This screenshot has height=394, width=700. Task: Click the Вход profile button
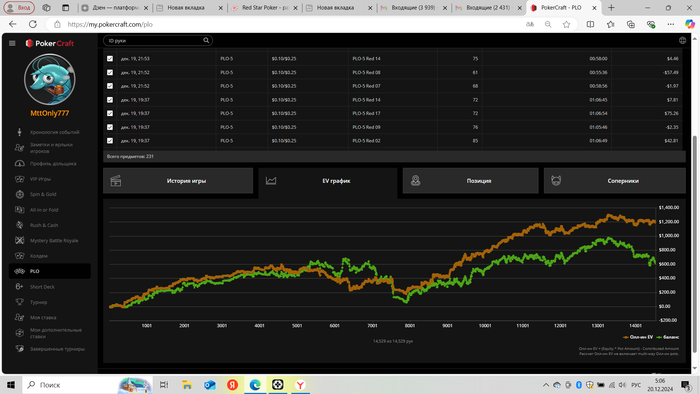tap(19, 8)
